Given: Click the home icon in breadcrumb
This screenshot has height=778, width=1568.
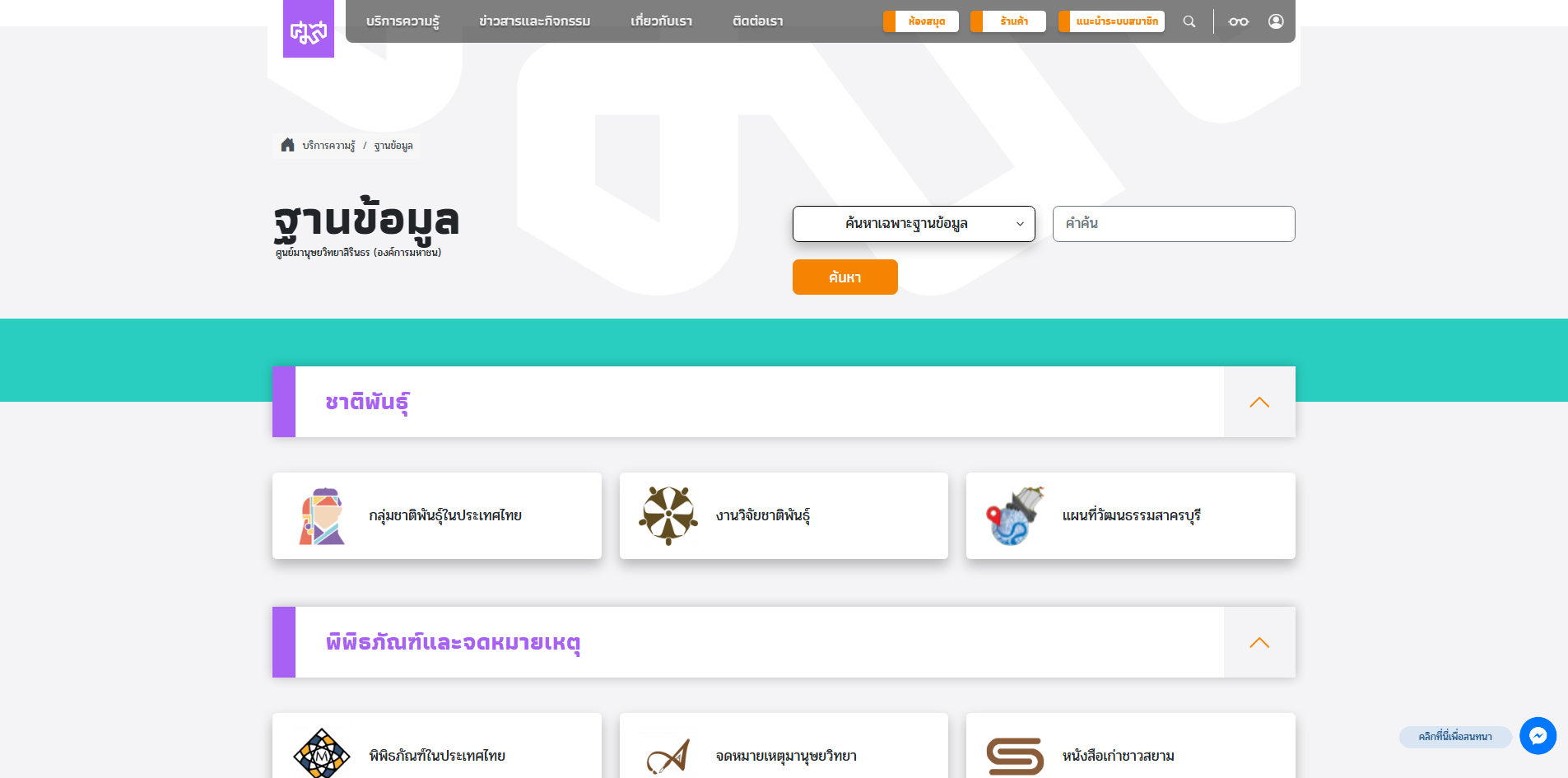Looking at the screenshot, I should tap(287, 145).
